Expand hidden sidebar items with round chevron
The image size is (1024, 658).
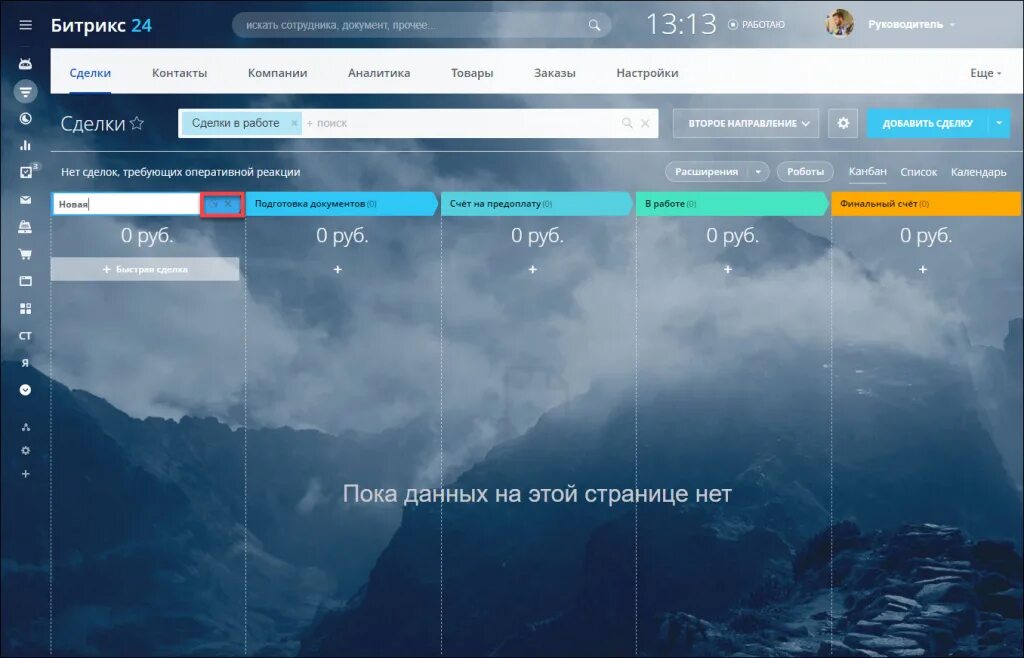25,390
